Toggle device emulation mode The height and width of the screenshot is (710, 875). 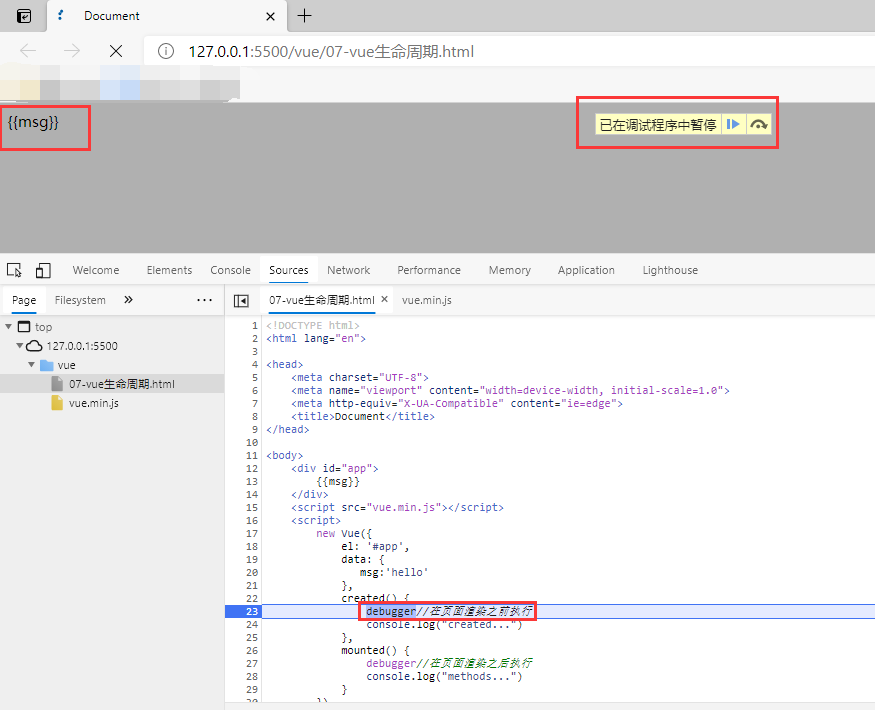click(x=43, y=270)
